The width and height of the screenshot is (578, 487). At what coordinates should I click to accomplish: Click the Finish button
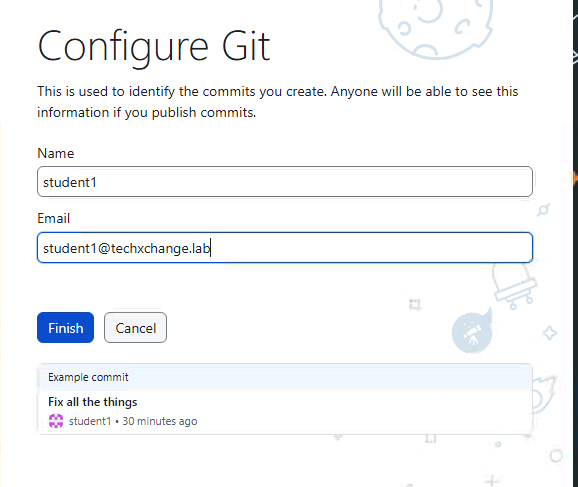coord(65,327)
